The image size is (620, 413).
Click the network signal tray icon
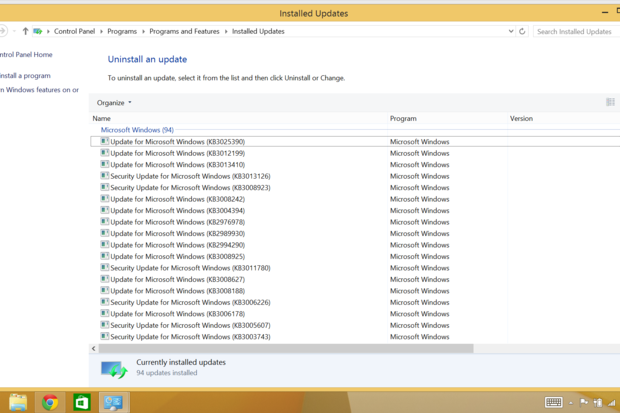point(612,403)
